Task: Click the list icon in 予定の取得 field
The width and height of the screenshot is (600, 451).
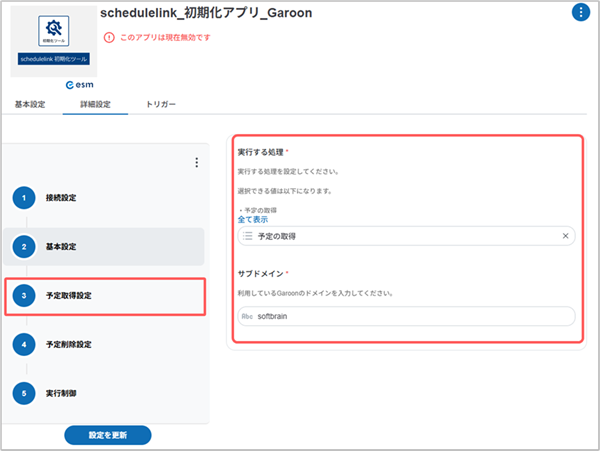Action: (248, 236)
